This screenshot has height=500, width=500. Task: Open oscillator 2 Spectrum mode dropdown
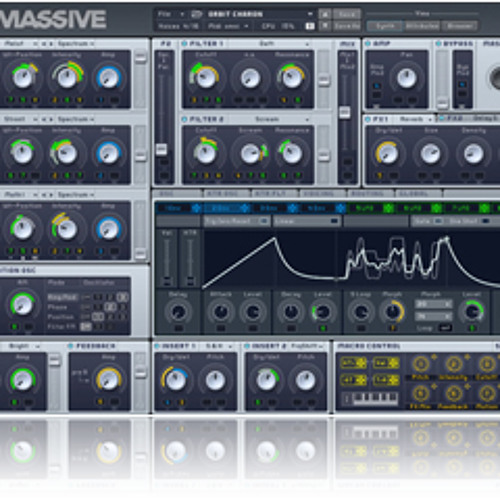coord(76,119)
